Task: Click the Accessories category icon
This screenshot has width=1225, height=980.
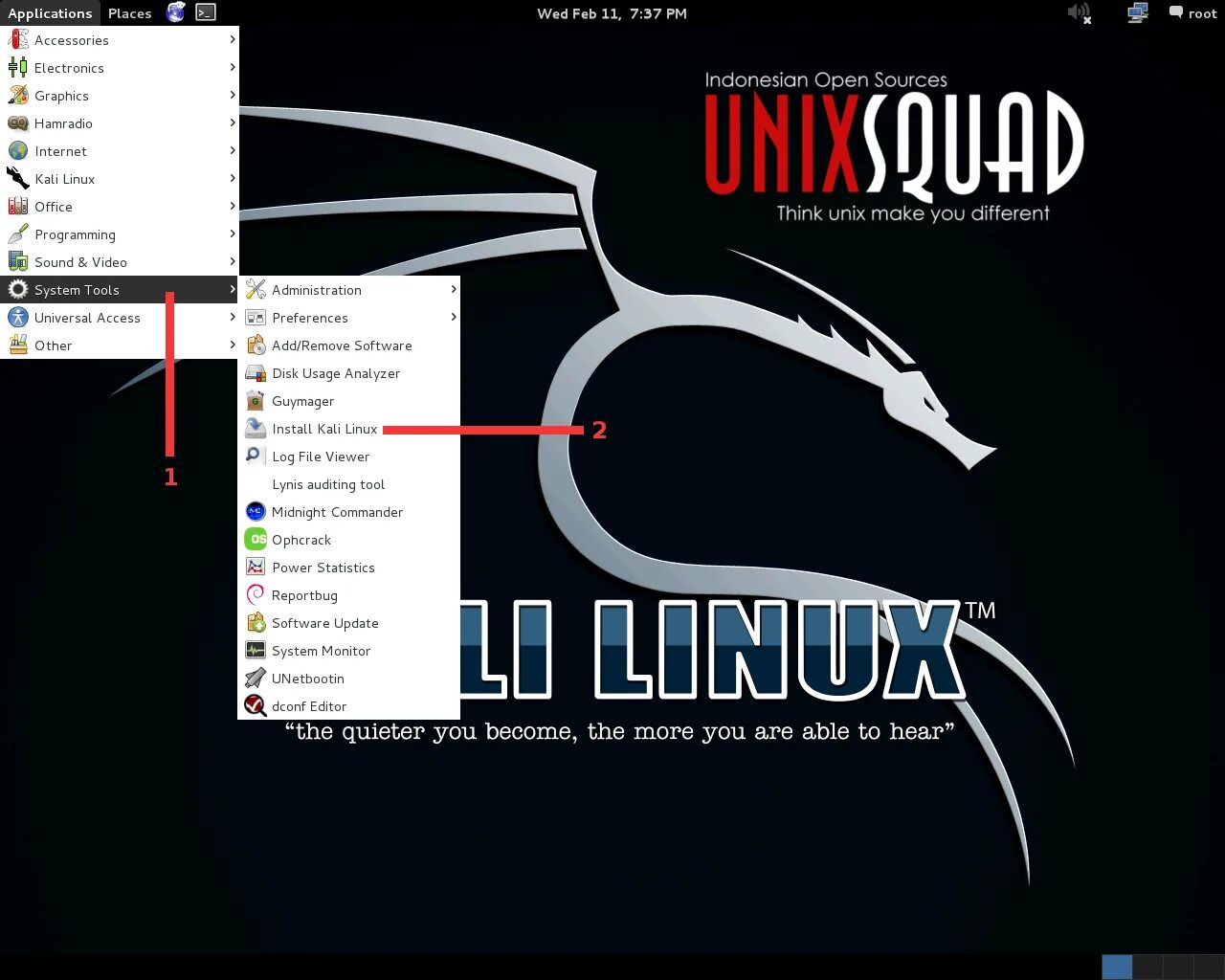Action: [18, 40]
